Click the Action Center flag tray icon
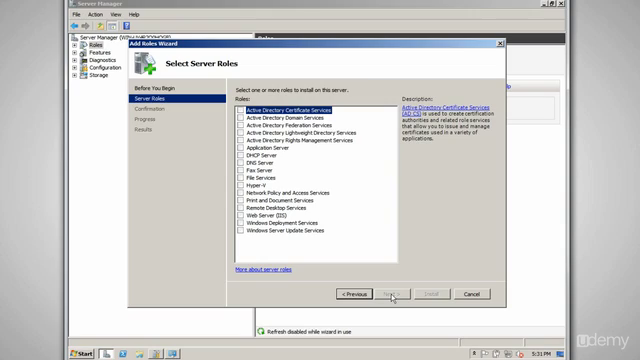Image resolution: width=640 pixels, height=360 pixels. click(x=485, y=354)
